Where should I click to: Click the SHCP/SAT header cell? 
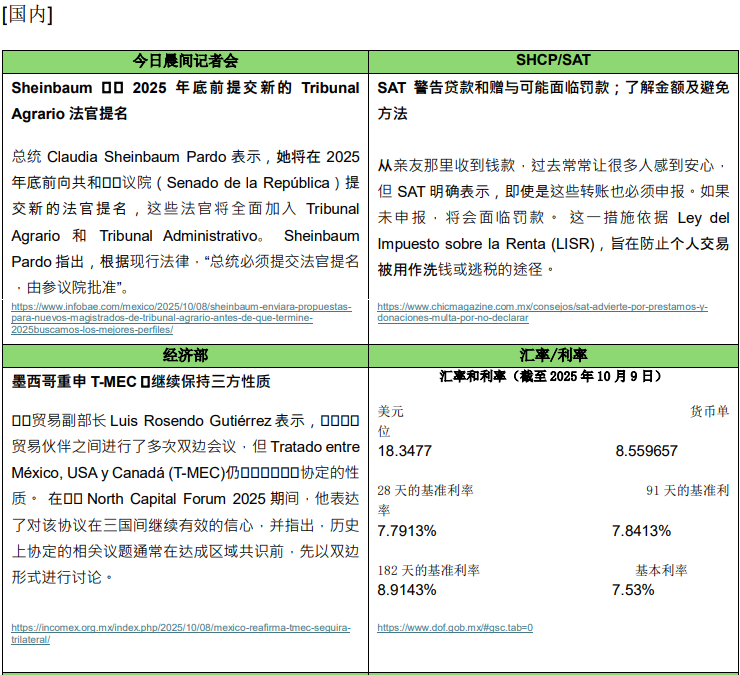[553, 61]
